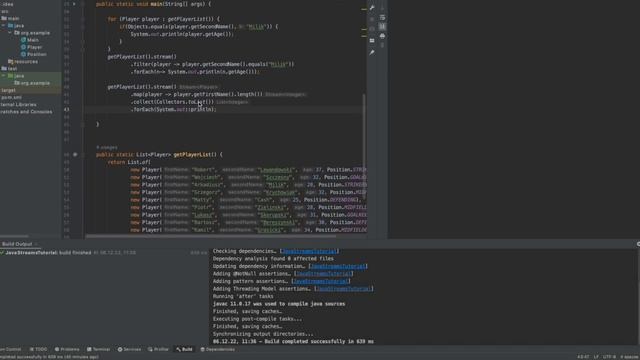Select Scratches and Consoles node

[x=26, y=112]
